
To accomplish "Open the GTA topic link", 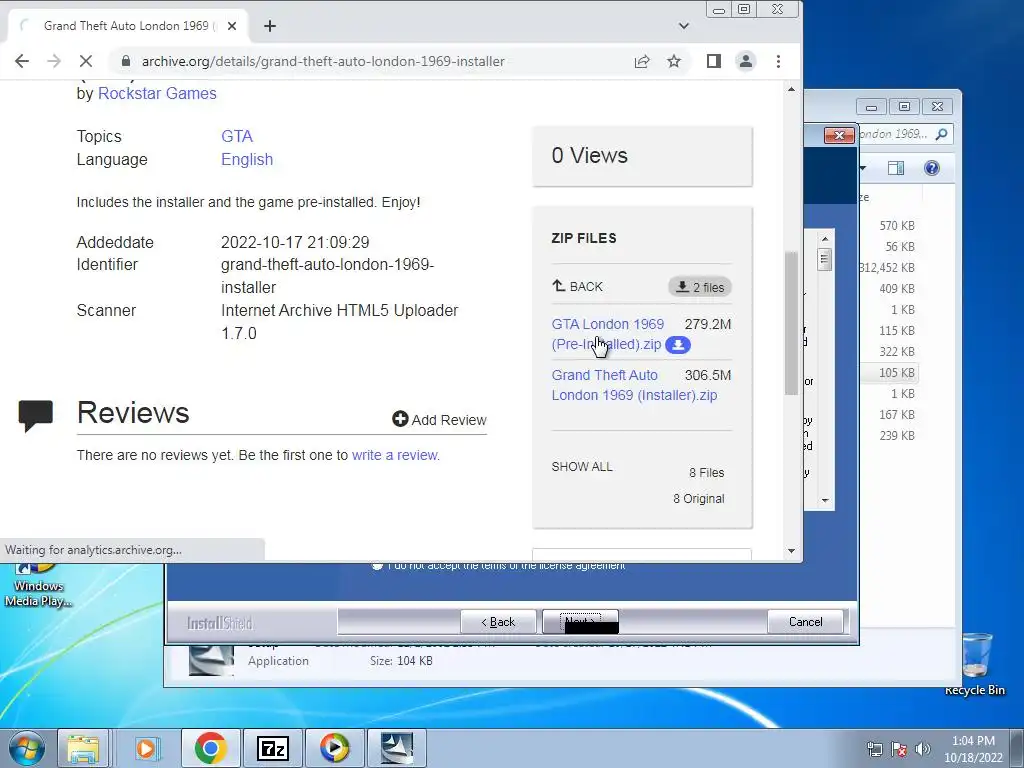I will (x=236, y=136).
